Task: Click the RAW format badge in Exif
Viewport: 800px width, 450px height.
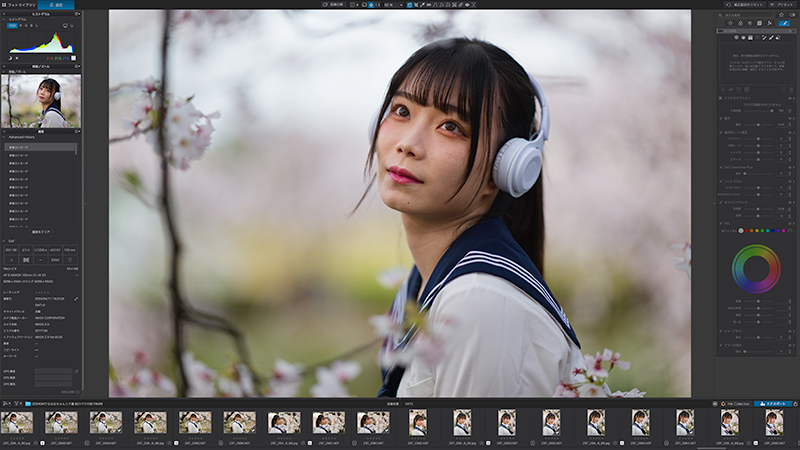Action: click(x=55, y=260)
